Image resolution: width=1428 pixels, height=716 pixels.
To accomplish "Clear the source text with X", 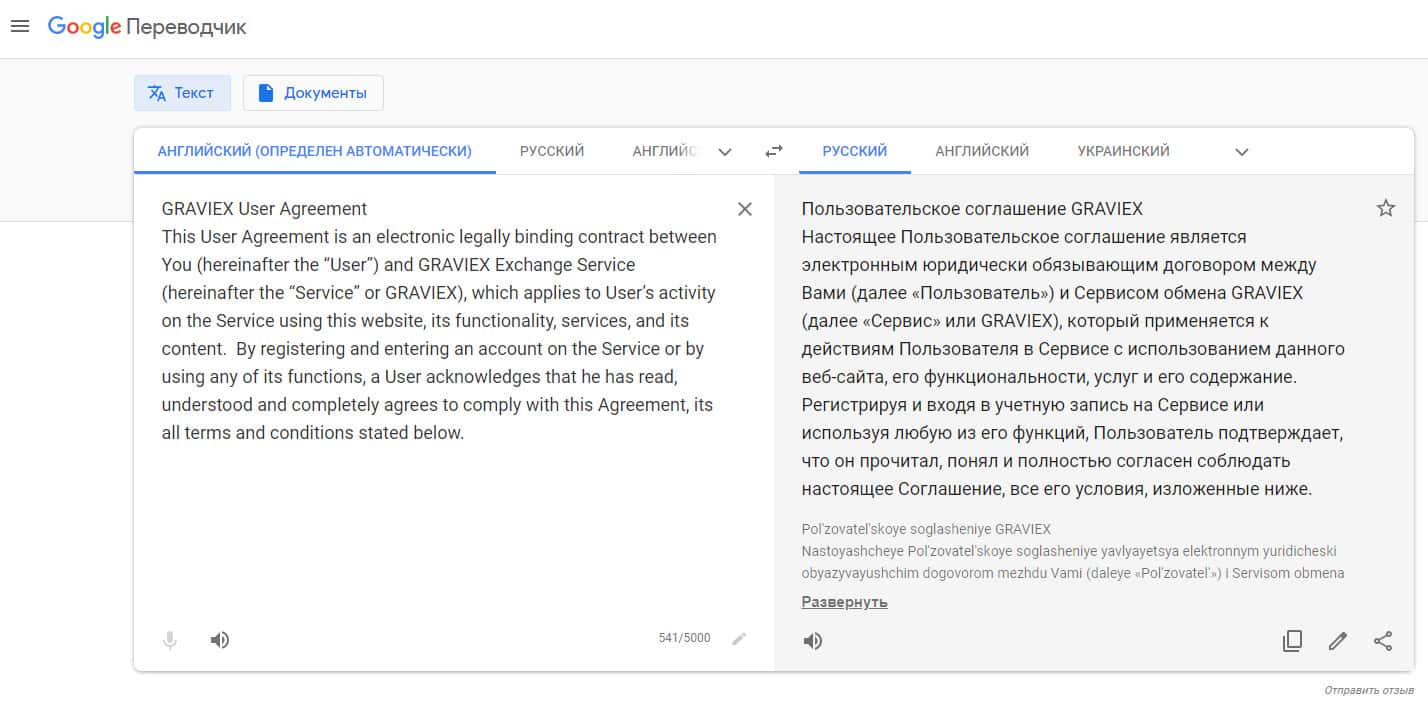I will (x=745, y=209).
